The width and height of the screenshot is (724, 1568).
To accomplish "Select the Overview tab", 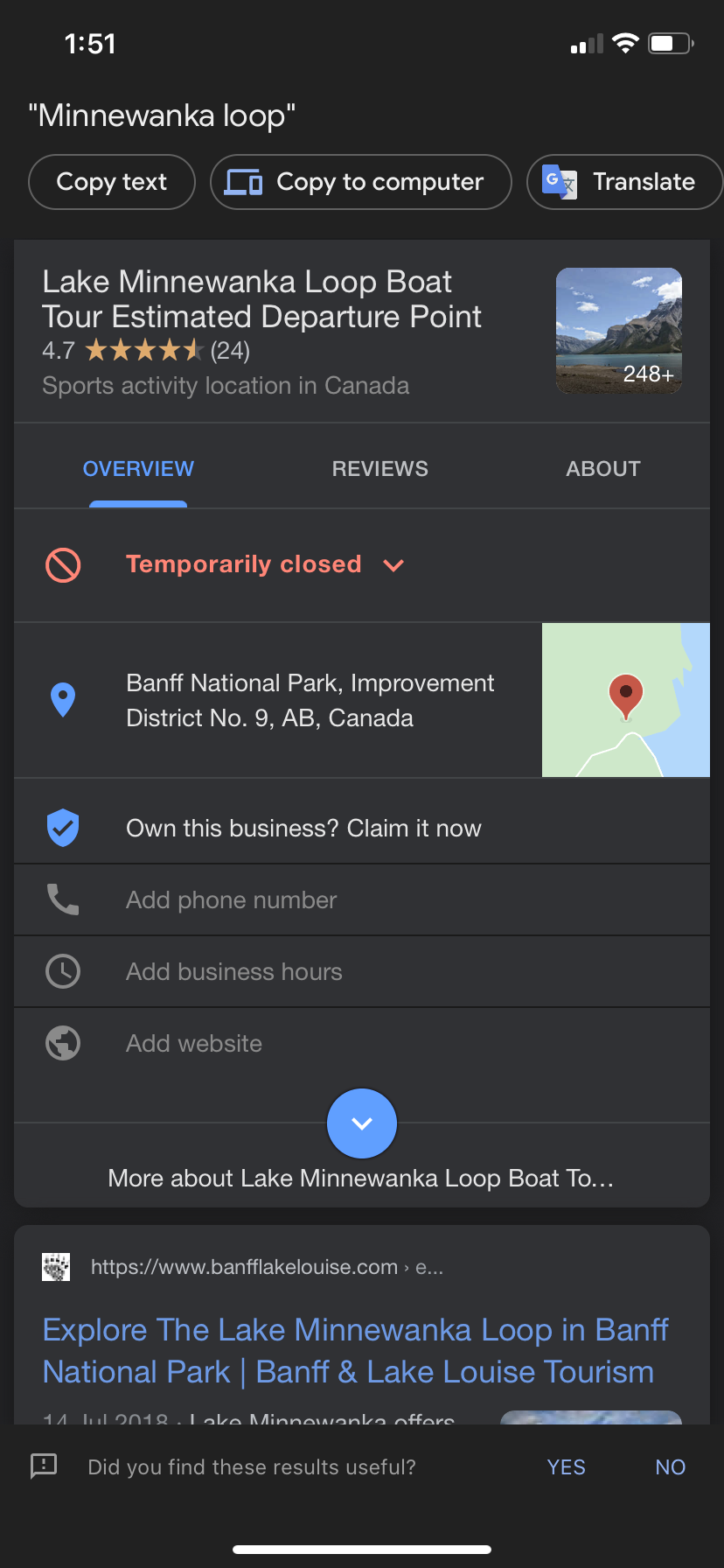I will 138,469.
